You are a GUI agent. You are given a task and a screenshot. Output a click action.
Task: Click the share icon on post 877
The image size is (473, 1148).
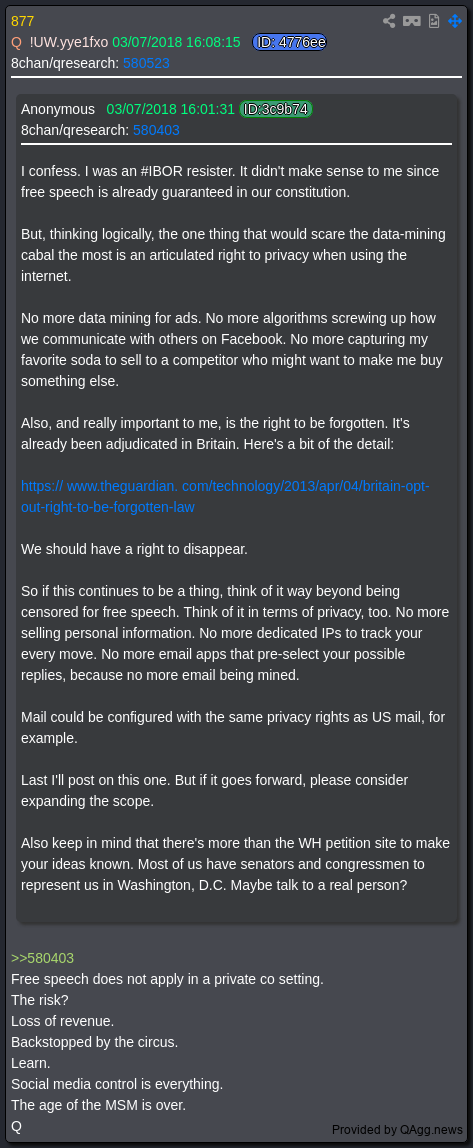pyautogui.click(x=390, y=21)
